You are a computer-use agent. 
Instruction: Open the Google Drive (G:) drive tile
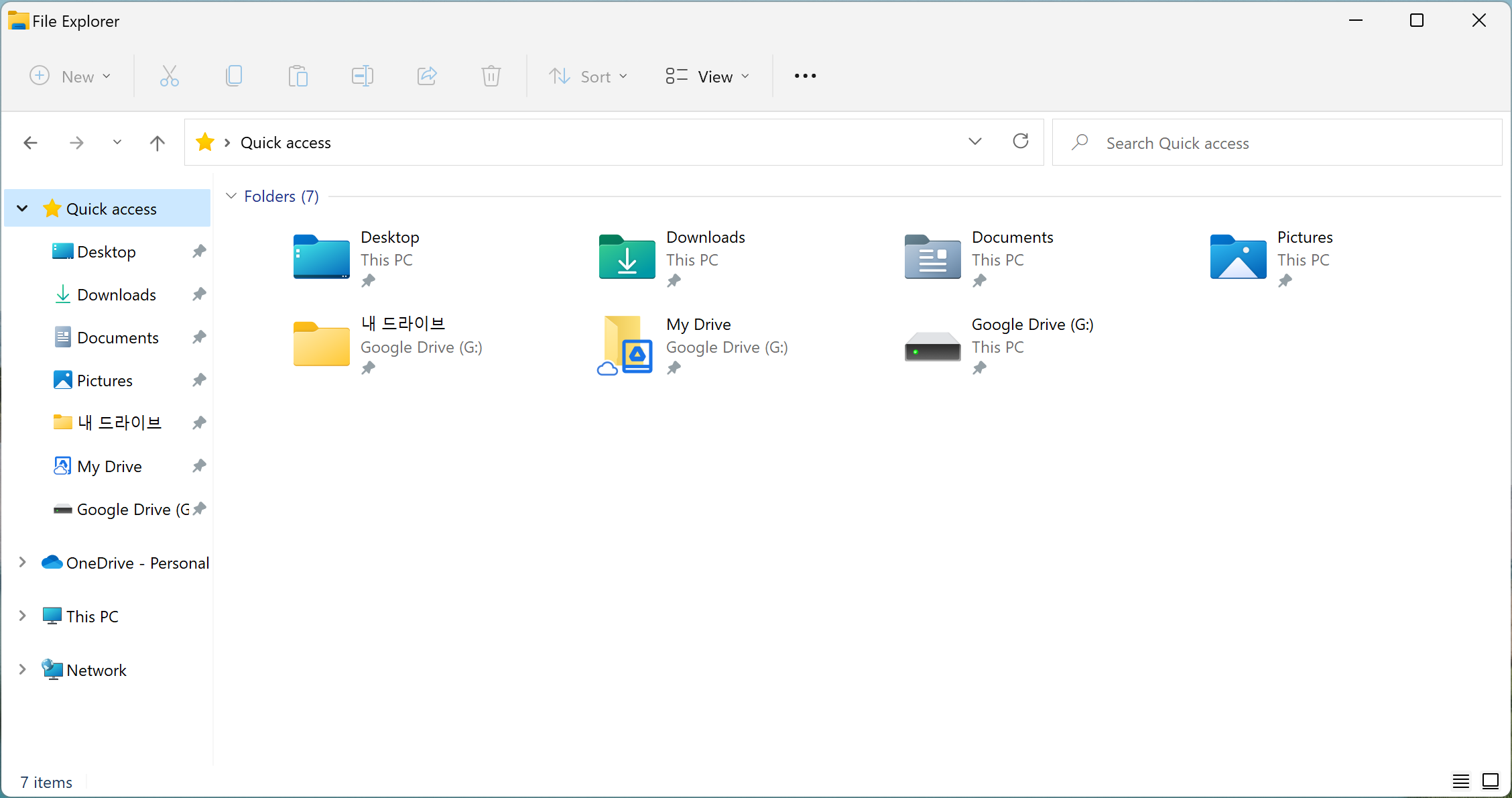[1000, 345]
